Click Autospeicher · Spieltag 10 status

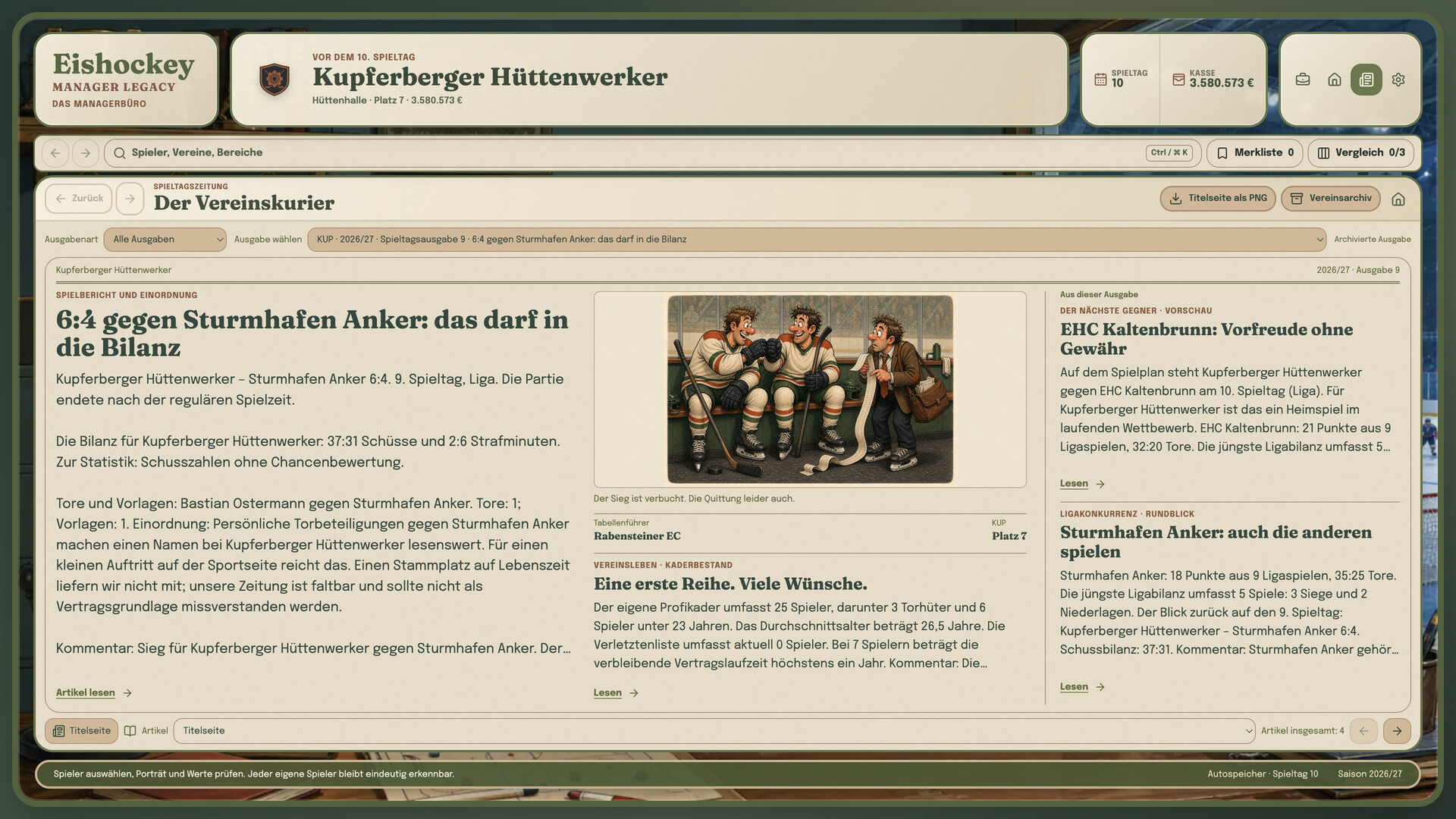click(1263, 774)
